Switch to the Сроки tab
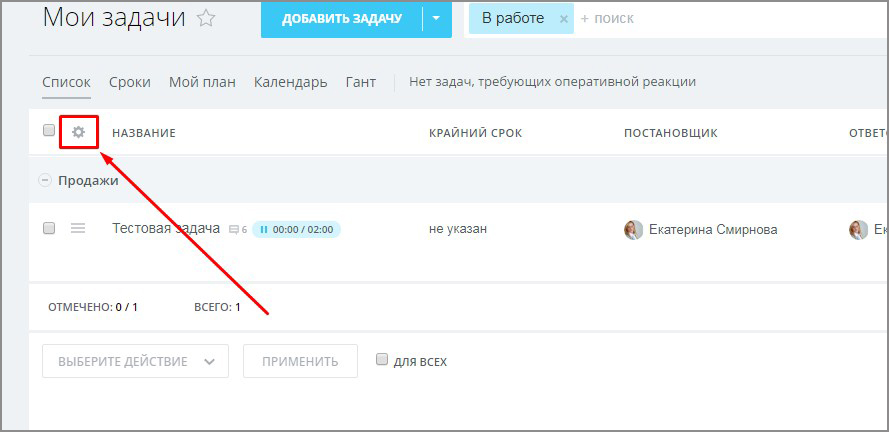Screen dimensions: 889x432 click(x=130, y=82)
